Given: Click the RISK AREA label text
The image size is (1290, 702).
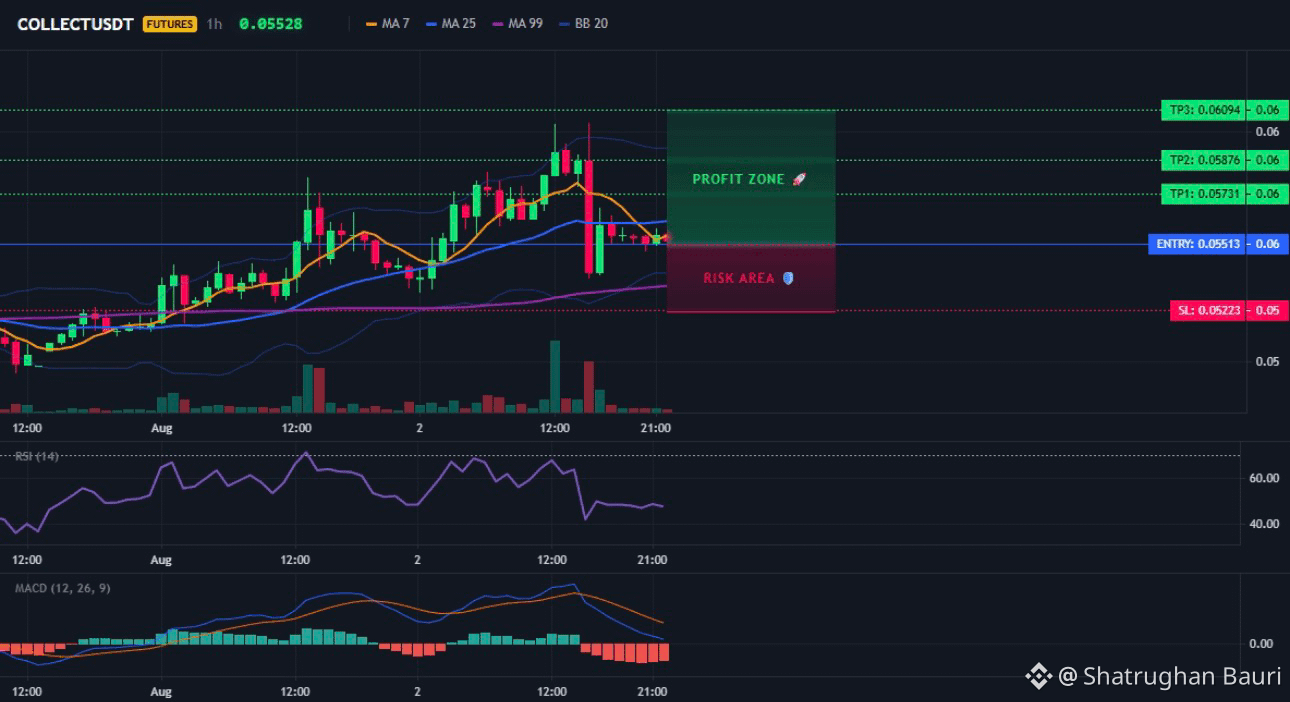Looking at the screenshot, I should pyautogui.click(x=739, y=278).
